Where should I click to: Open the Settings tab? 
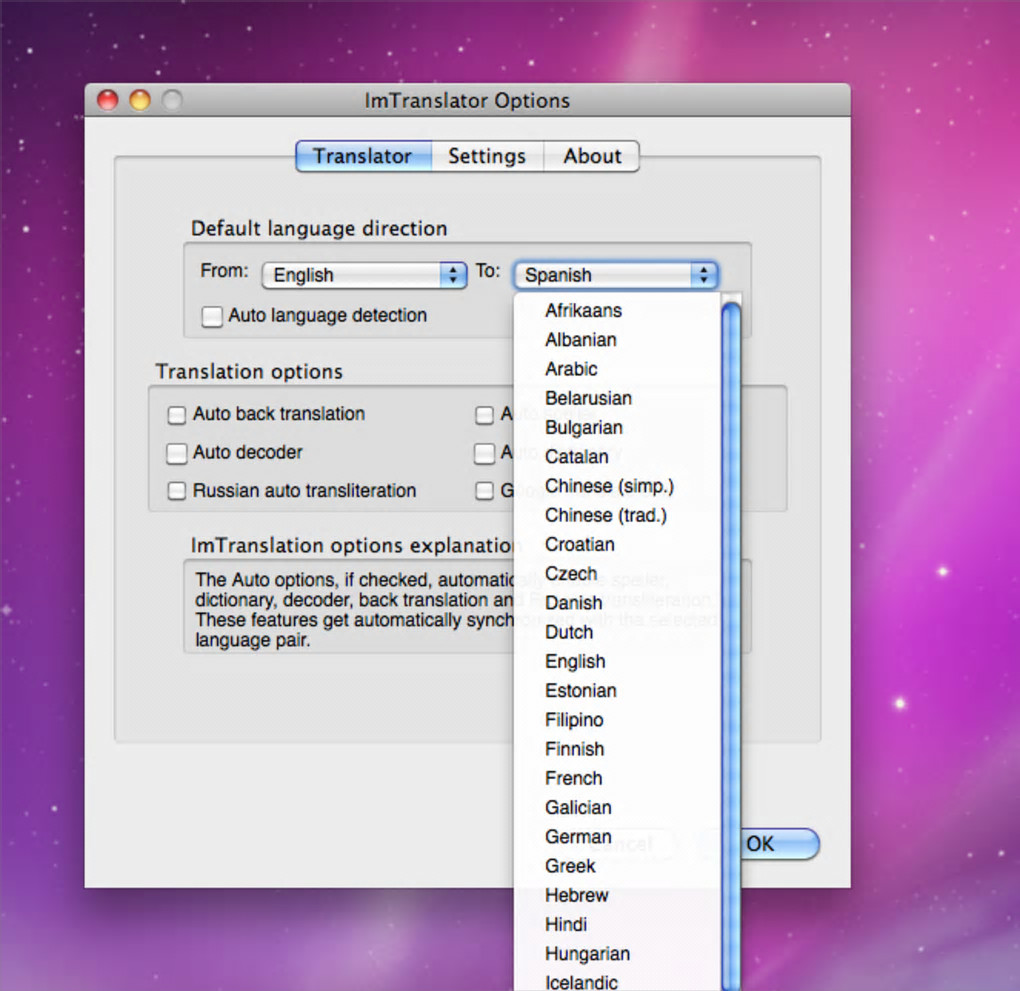click(487, 156)
